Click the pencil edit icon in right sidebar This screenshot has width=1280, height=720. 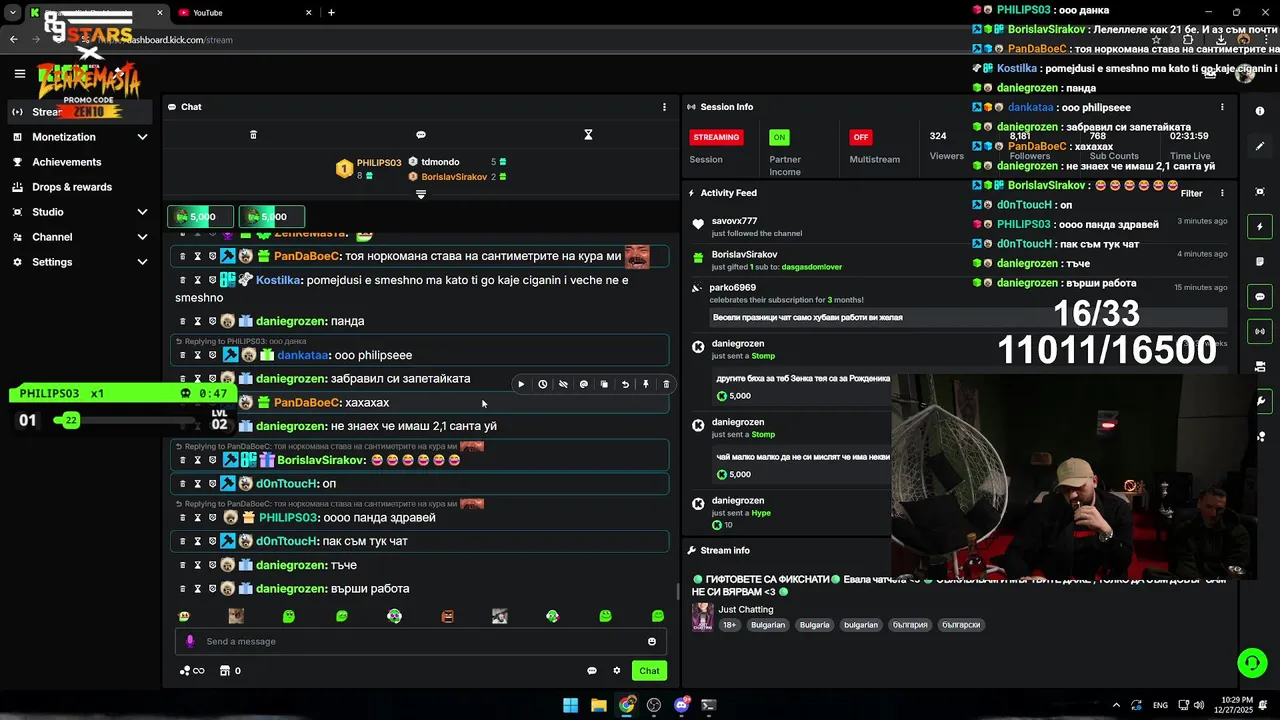tap(1260, 146)
